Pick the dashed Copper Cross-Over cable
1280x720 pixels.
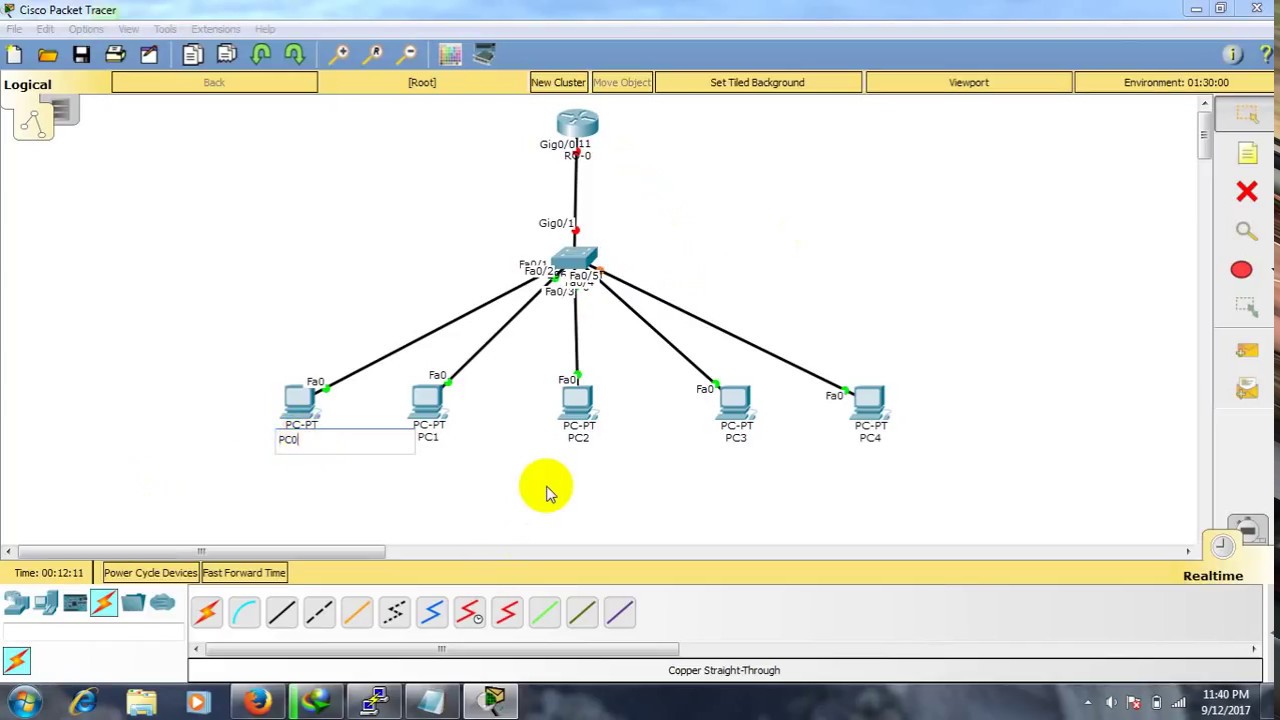[x=319, y=612]
